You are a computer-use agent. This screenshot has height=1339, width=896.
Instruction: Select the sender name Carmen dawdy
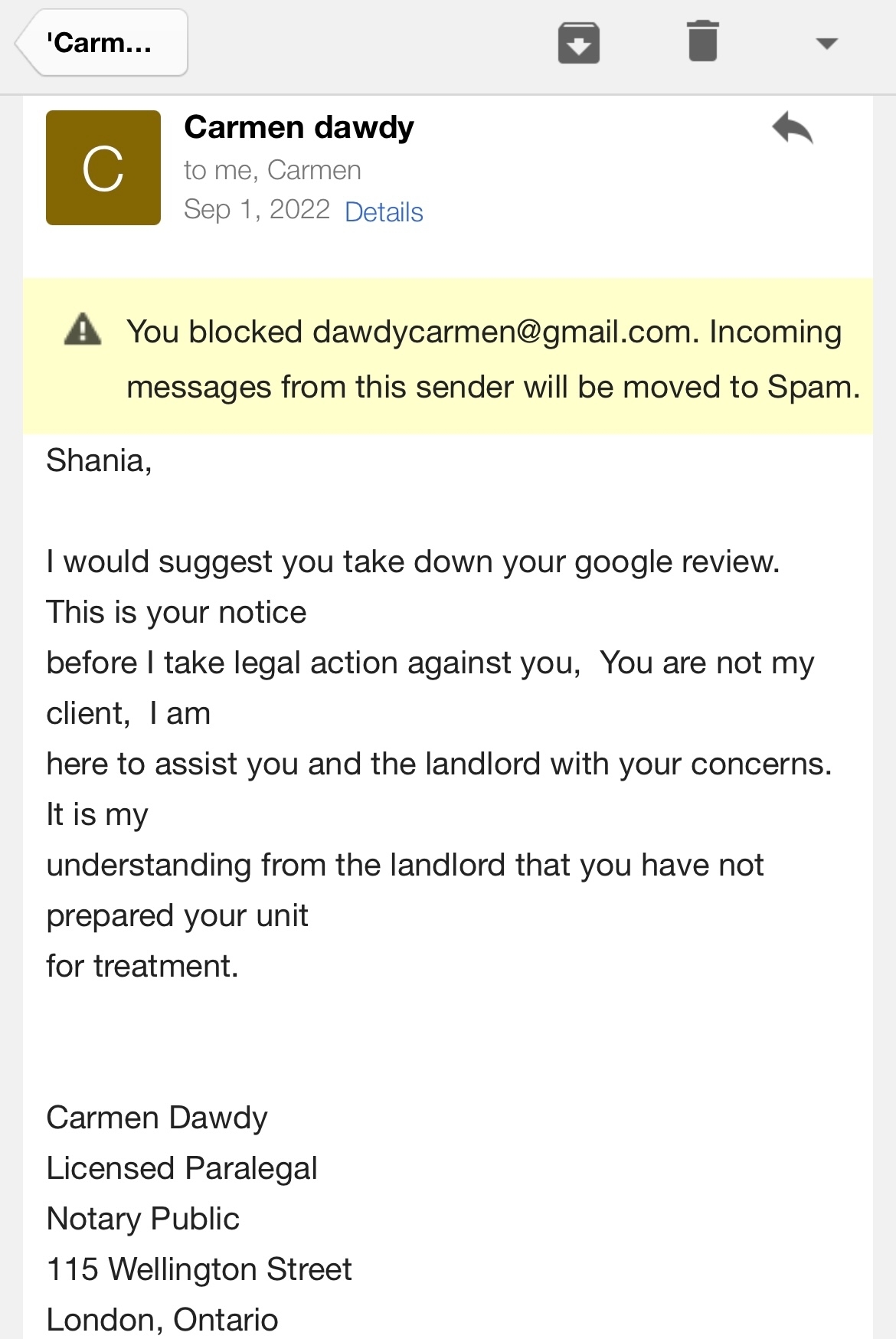coord(299,127)
